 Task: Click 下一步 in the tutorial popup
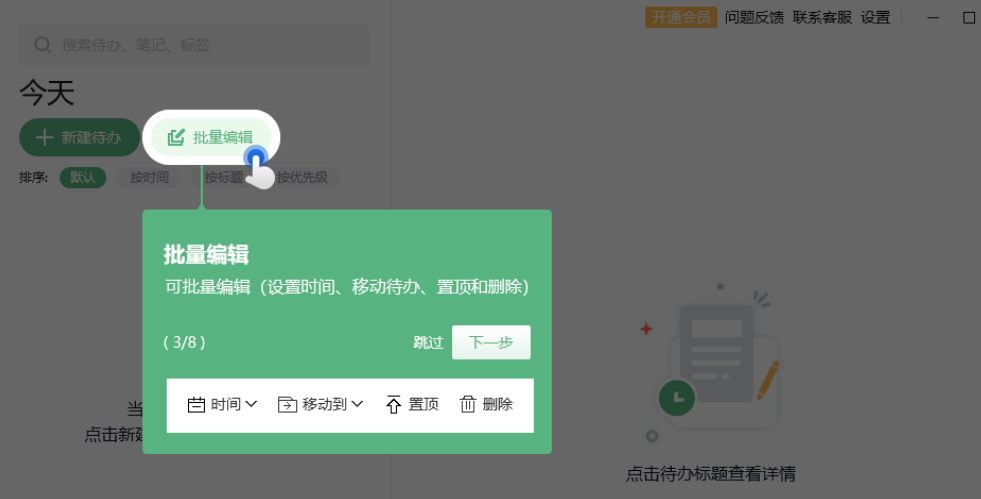click(491, 342)
